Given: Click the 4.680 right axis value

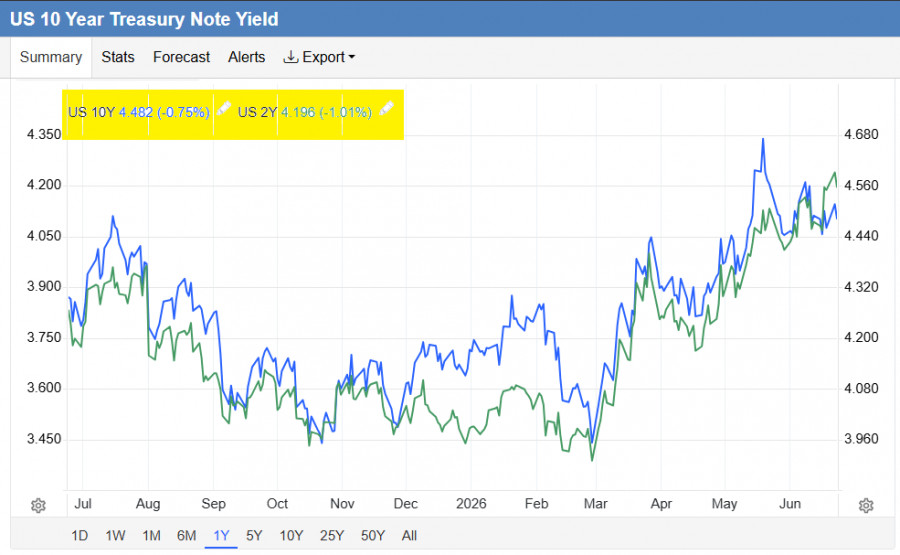Looking at the screenshot, I should tap(861, 134).
